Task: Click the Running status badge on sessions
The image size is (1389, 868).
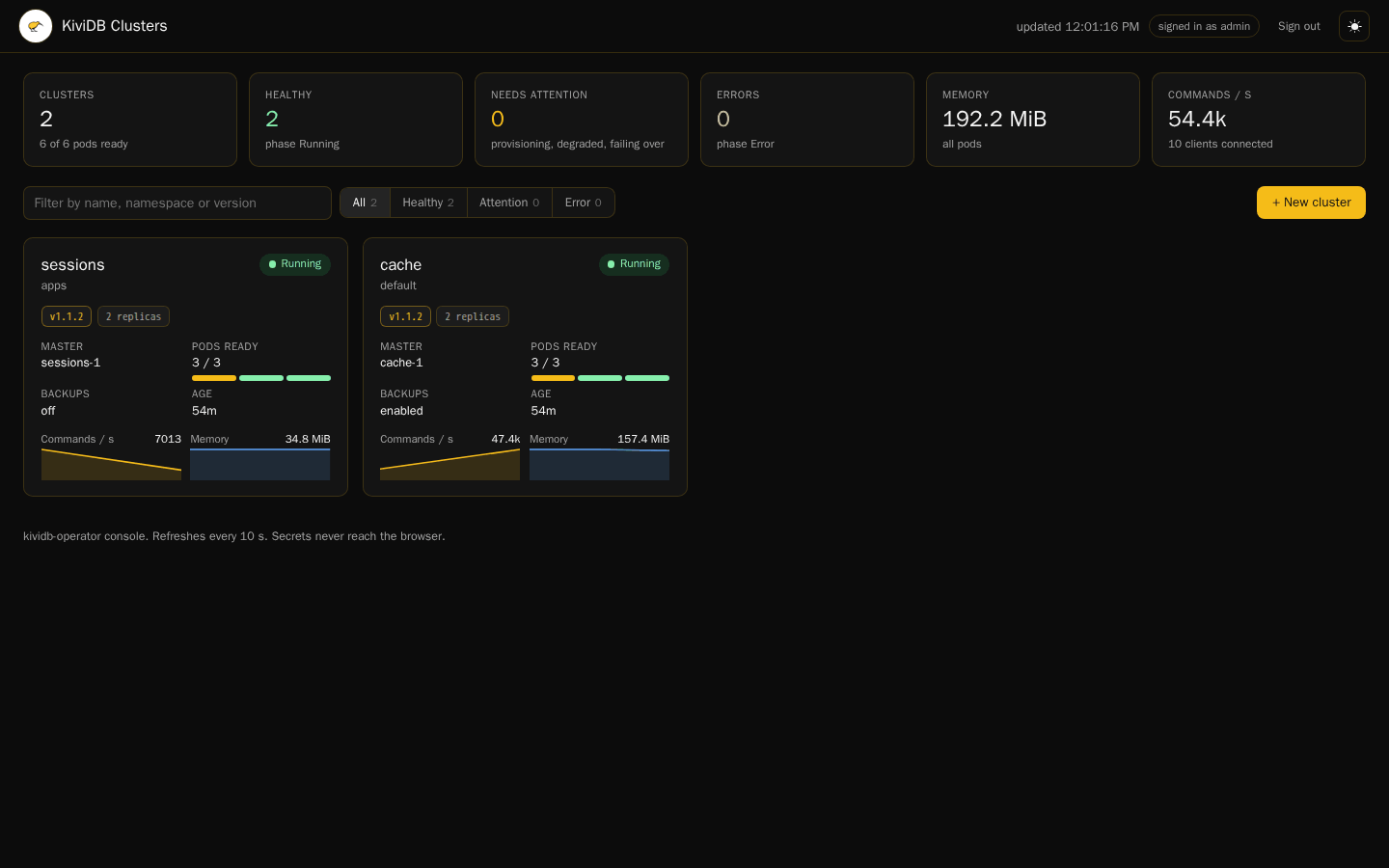Action: (x=295, y=264)
